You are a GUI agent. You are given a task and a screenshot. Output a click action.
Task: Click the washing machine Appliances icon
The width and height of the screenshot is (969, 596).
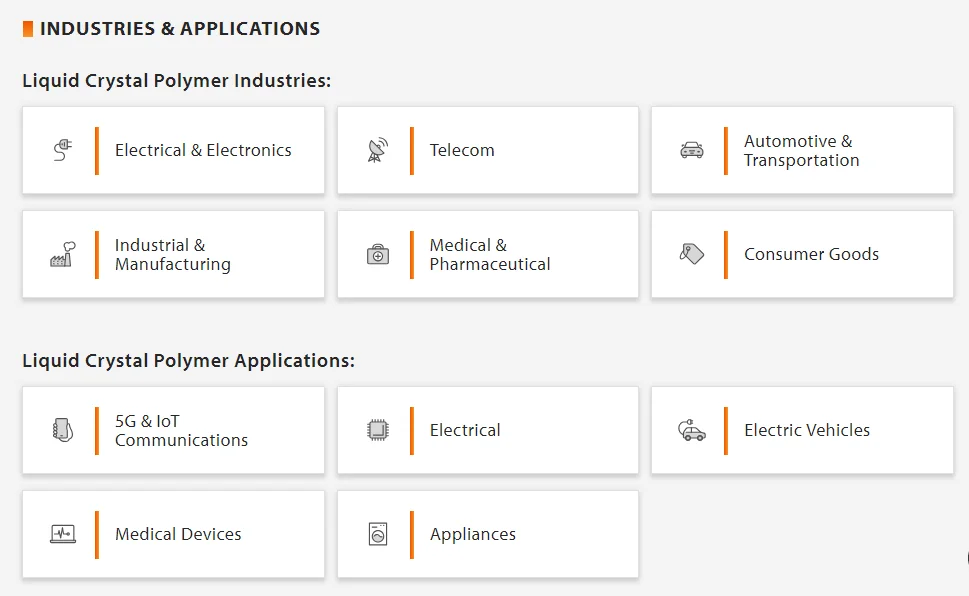click(x=377, y=534)
